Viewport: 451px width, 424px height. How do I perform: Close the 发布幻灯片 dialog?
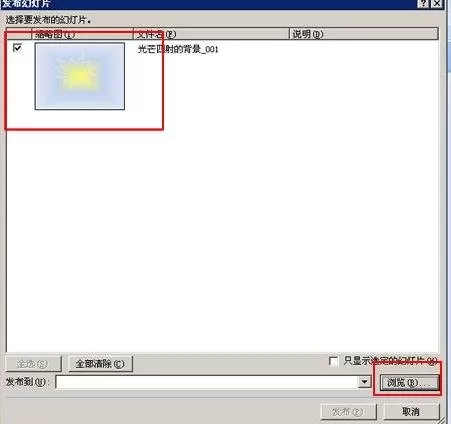437,3
